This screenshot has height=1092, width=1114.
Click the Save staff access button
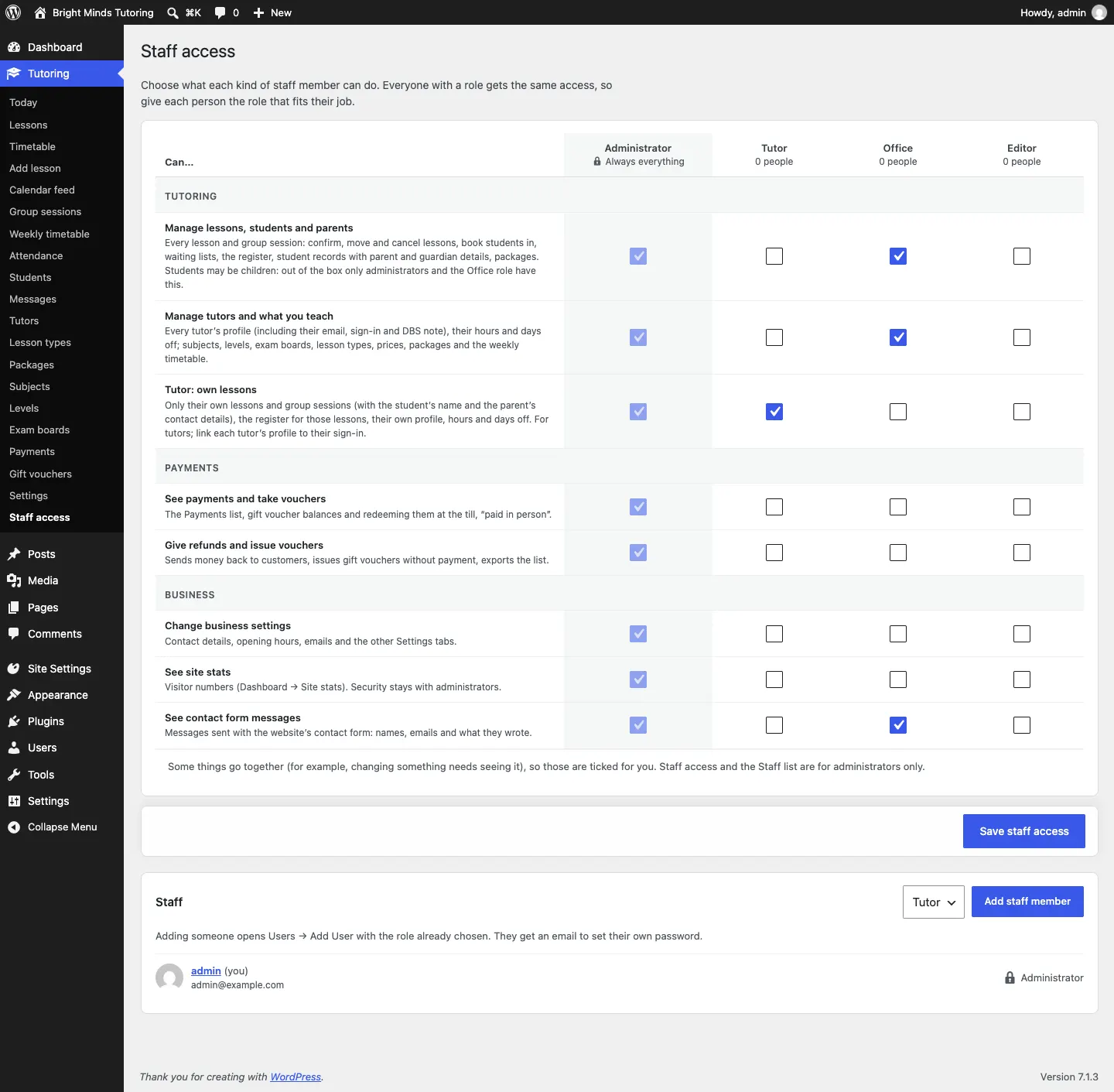(1024, 831)
